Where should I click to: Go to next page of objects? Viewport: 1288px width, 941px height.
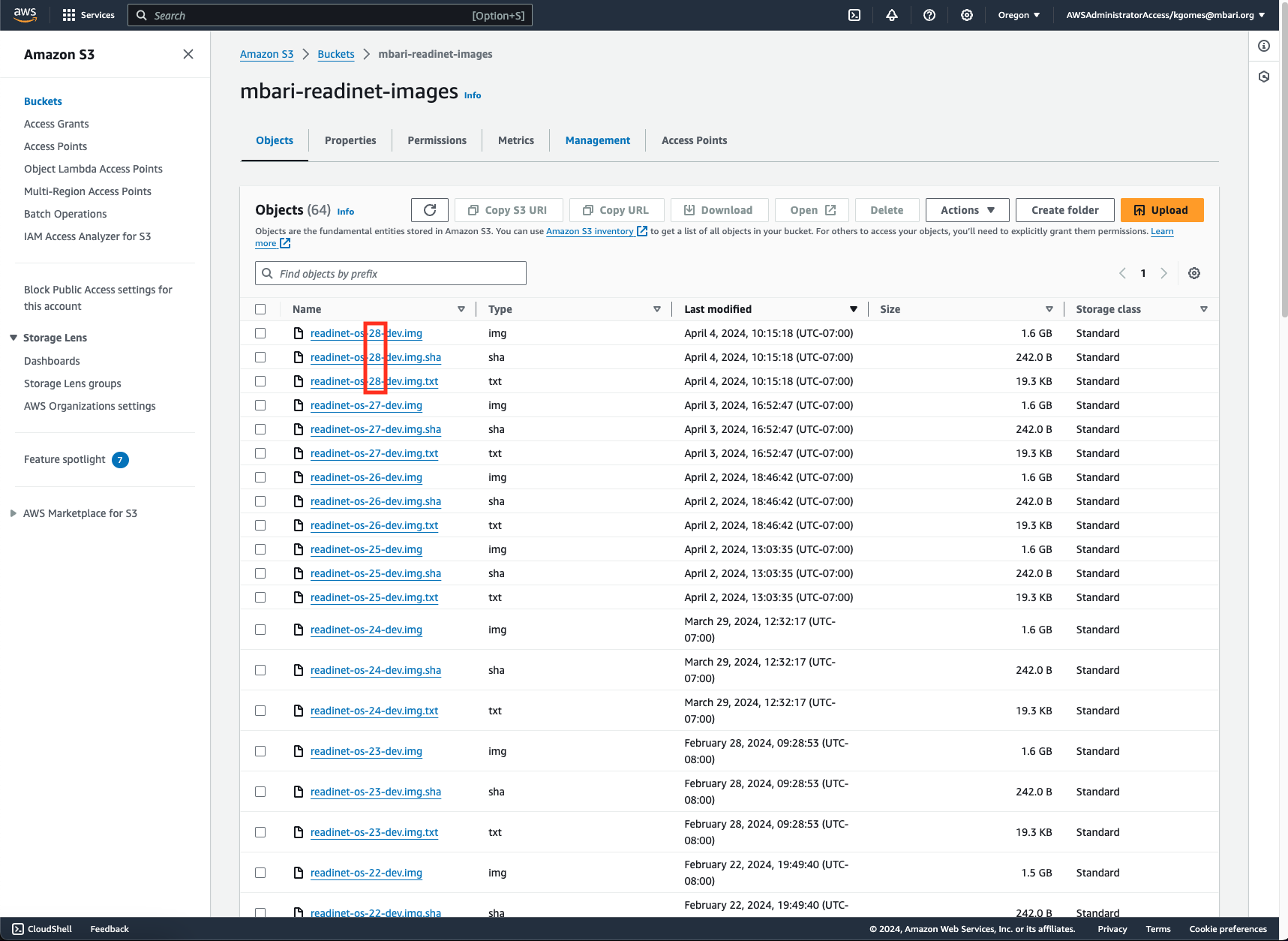click(x=1164, y=273)
